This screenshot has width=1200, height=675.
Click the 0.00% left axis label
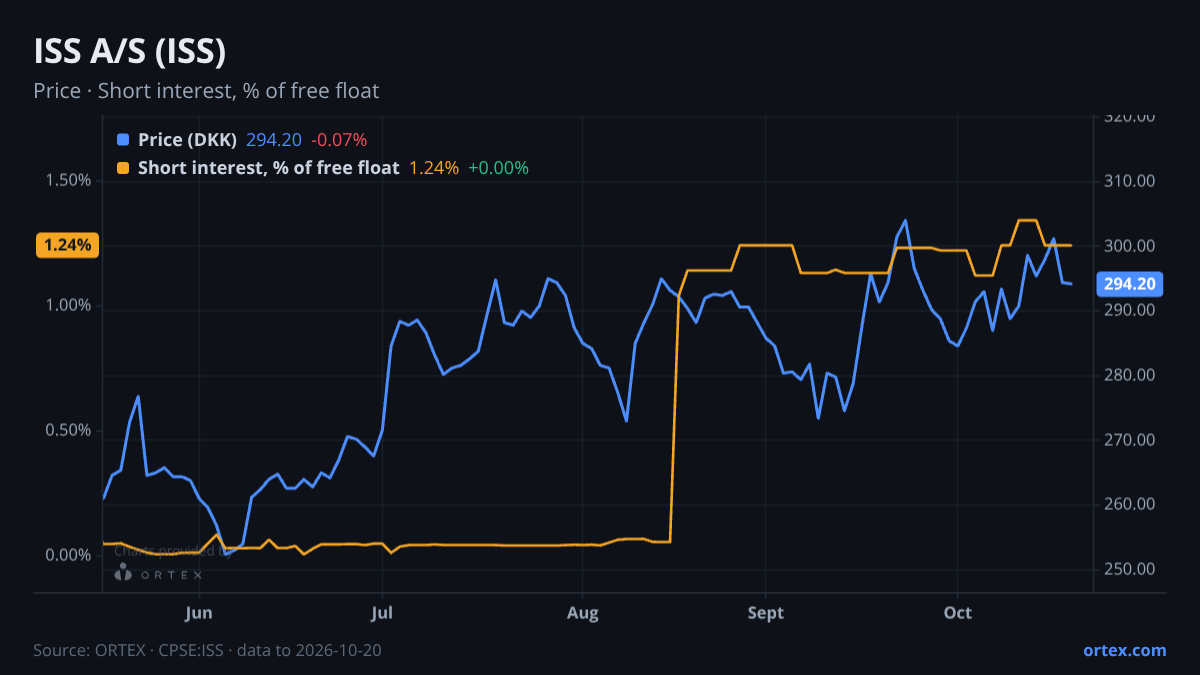tap(67, 556)
